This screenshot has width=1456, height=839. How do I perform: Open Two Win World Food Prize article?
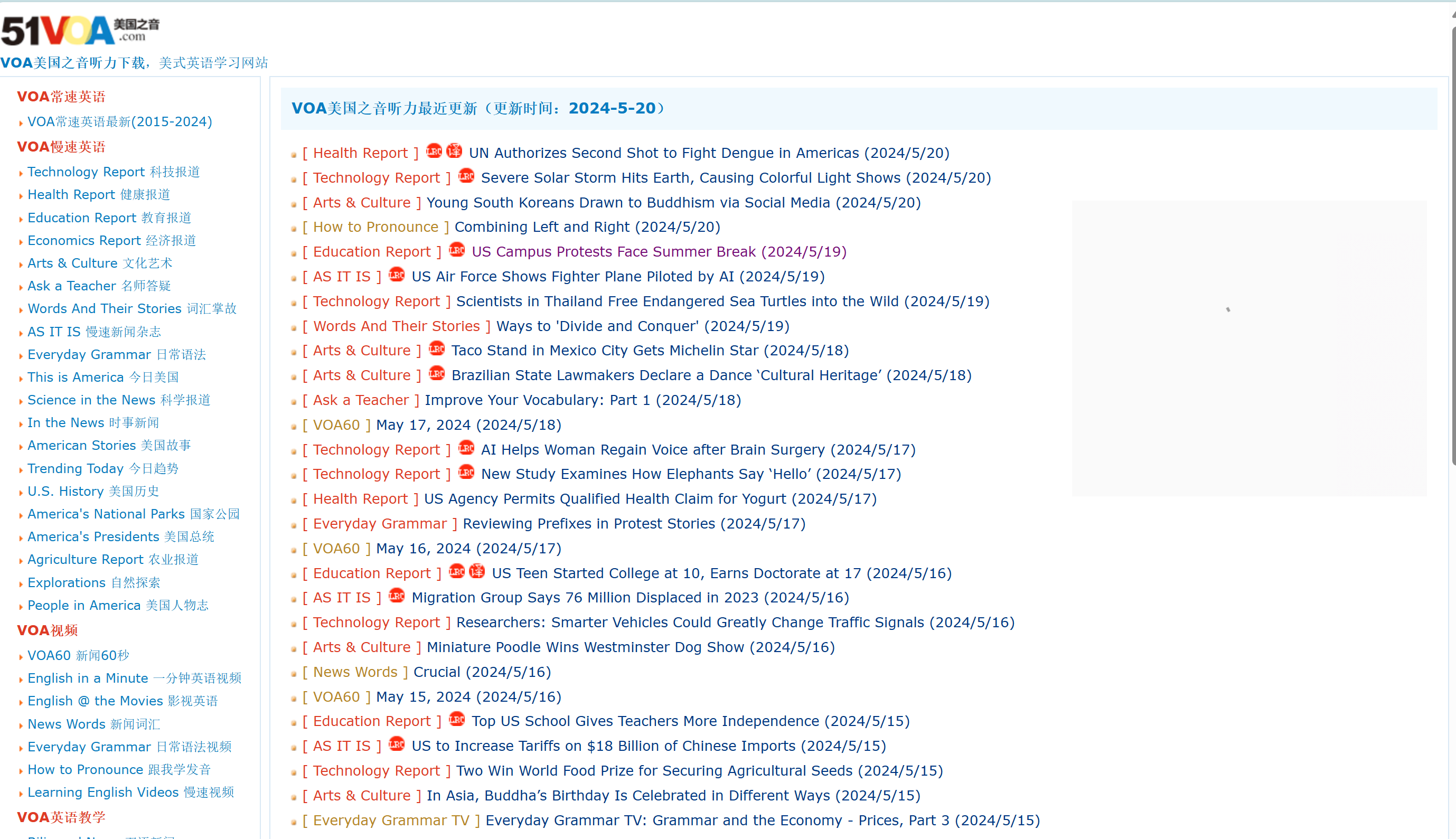pos(699,770)
